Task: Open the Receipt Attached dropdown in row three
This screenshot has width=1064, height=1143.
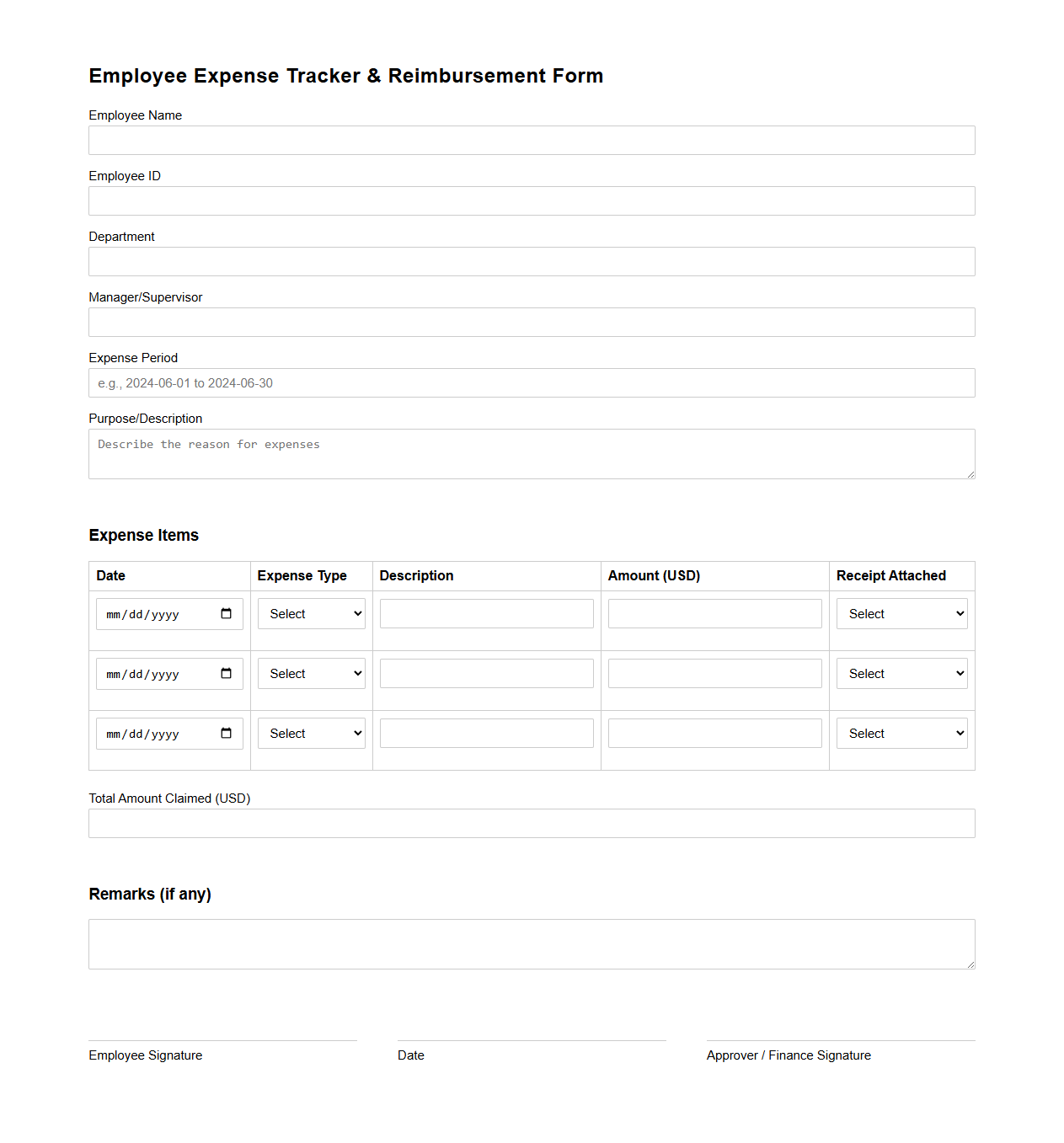Action: pos(901,734)
